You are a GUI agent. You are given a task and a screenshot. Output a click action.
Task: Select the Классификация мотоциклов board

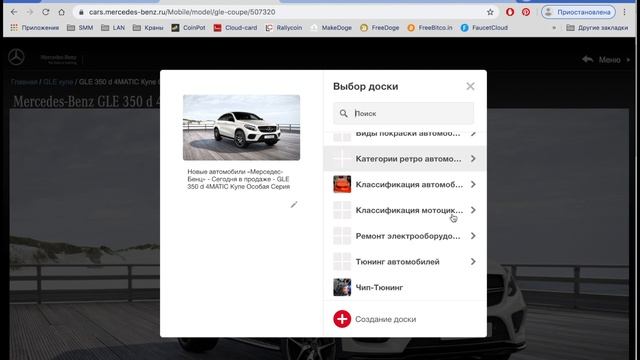[404, 210]
